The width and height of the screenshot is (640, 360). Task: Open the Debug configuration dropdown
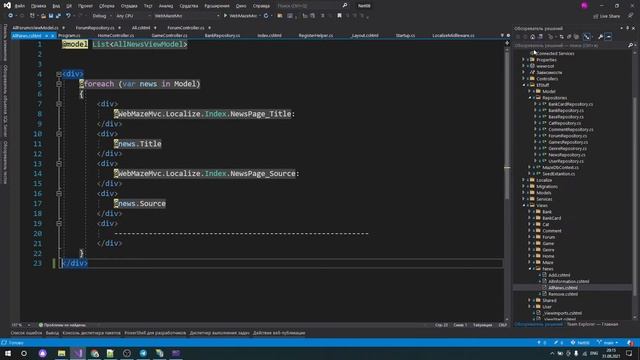point(101,16)
